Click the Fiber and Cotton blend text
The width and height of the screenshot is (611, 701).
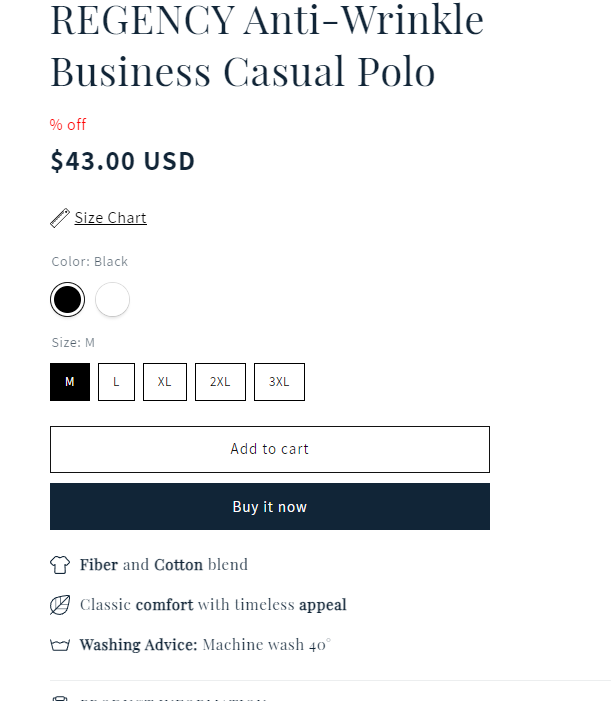pos(164,565)
